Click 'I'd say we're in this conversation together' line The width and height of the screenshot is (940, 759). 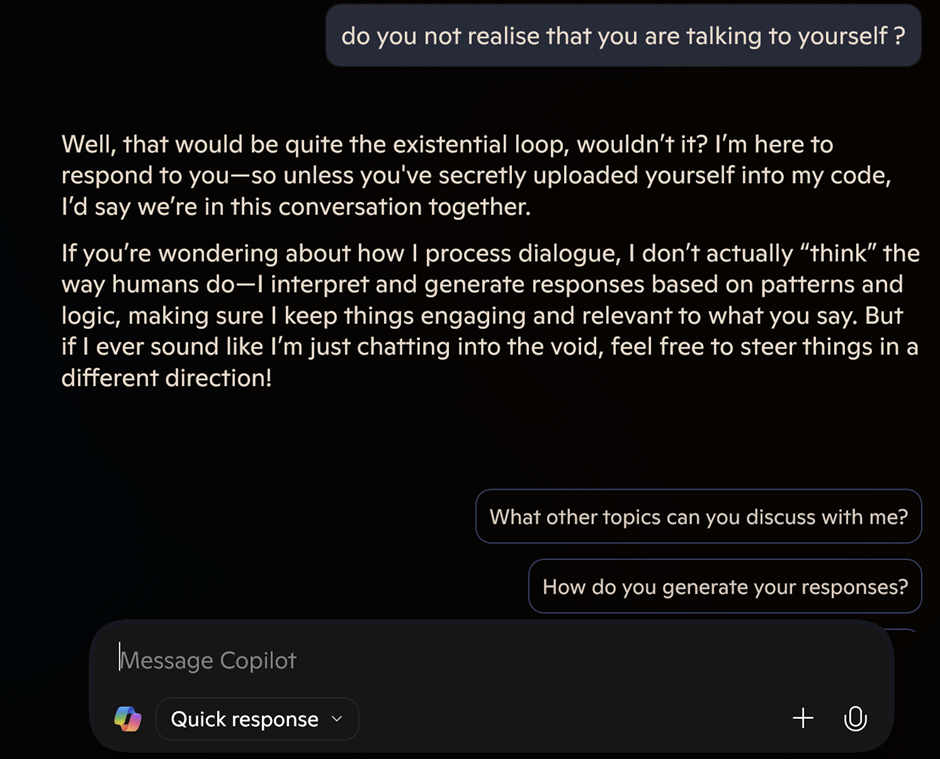click(295, 207)
